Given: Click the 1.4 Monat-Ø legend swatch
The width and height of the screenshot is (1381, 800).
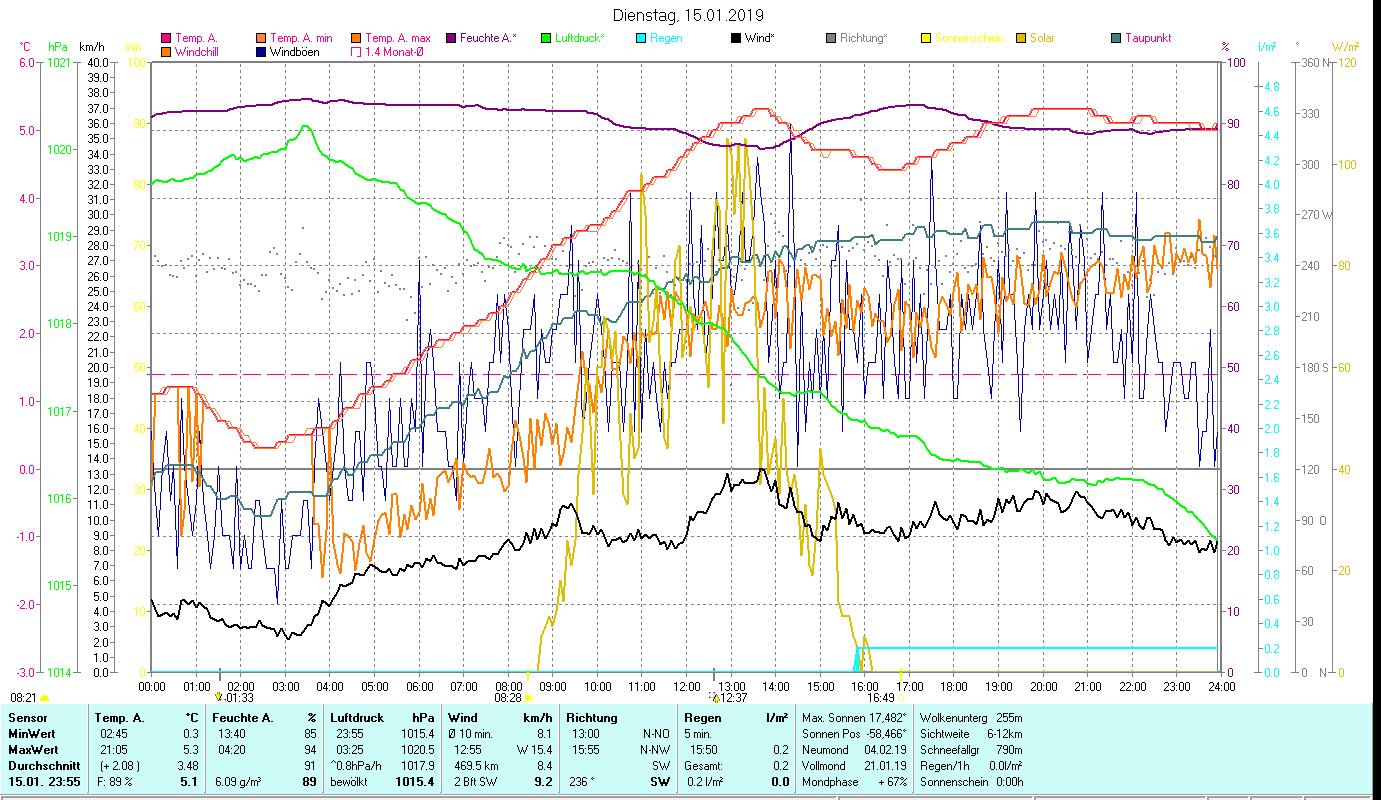Looking at the screenshot, I should tap(357, 52).
